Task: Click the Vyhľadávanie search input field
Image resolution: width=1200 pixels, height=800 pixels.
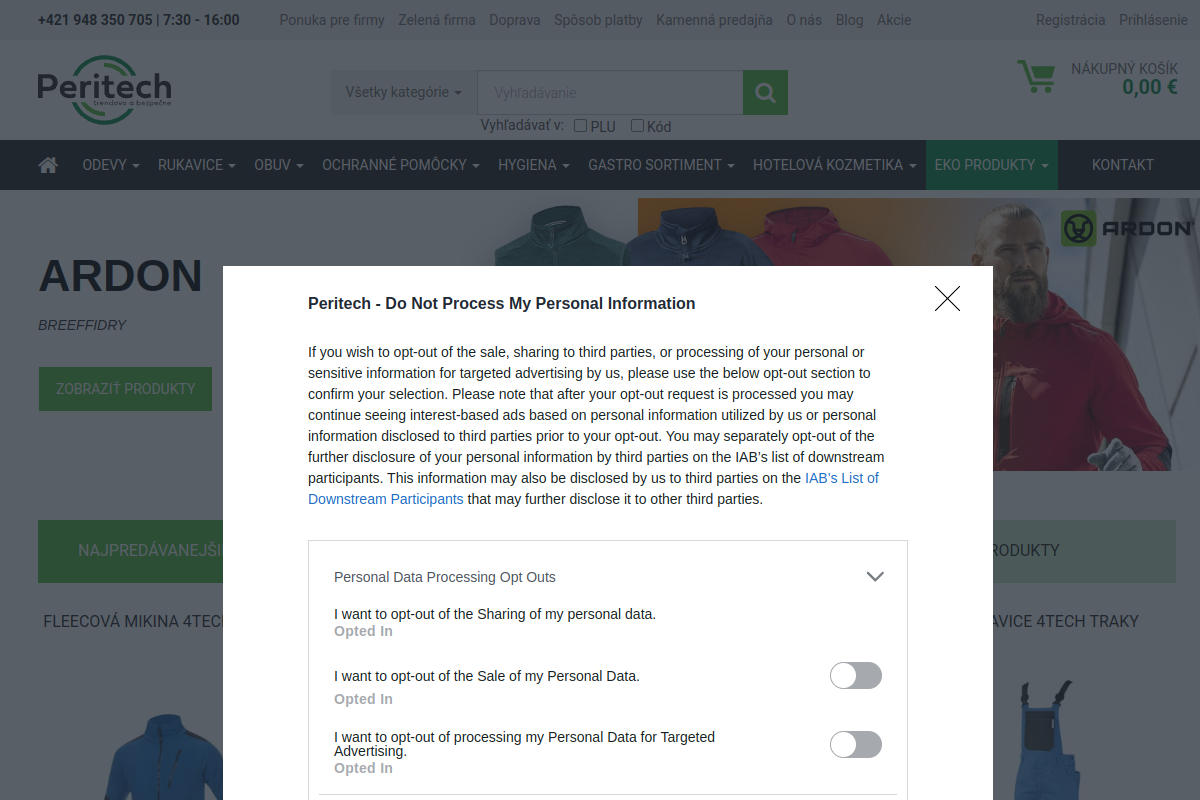Action: [610, 92]
